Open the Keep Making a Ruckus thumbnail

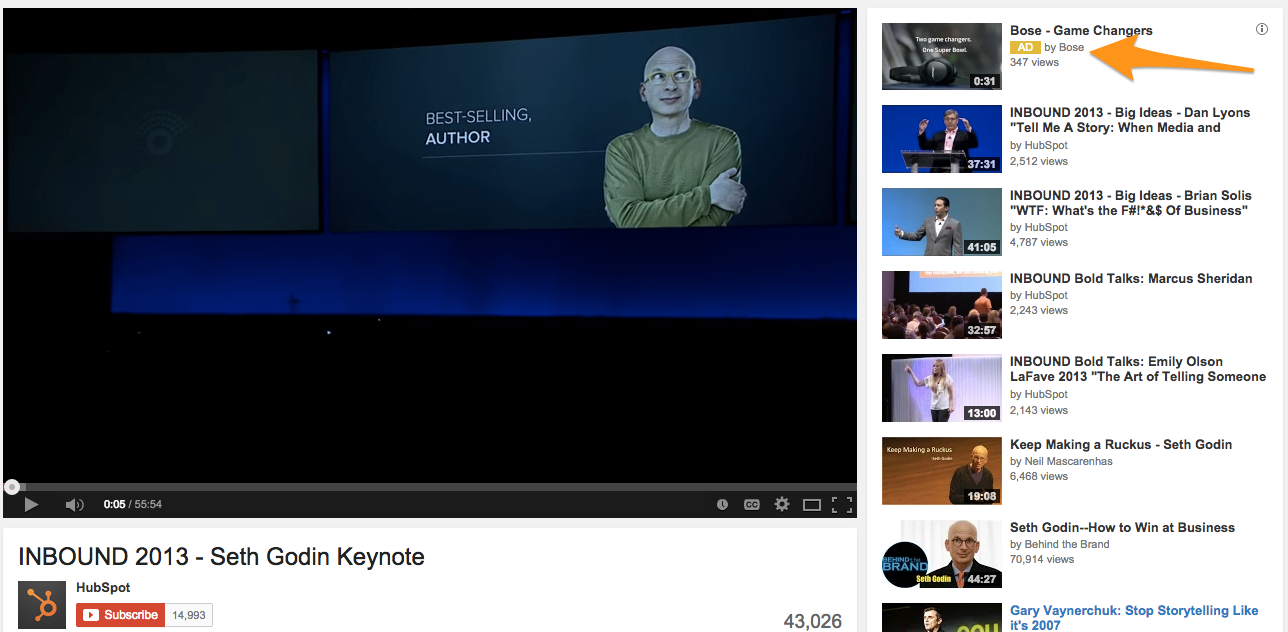[x=942, y=471]
